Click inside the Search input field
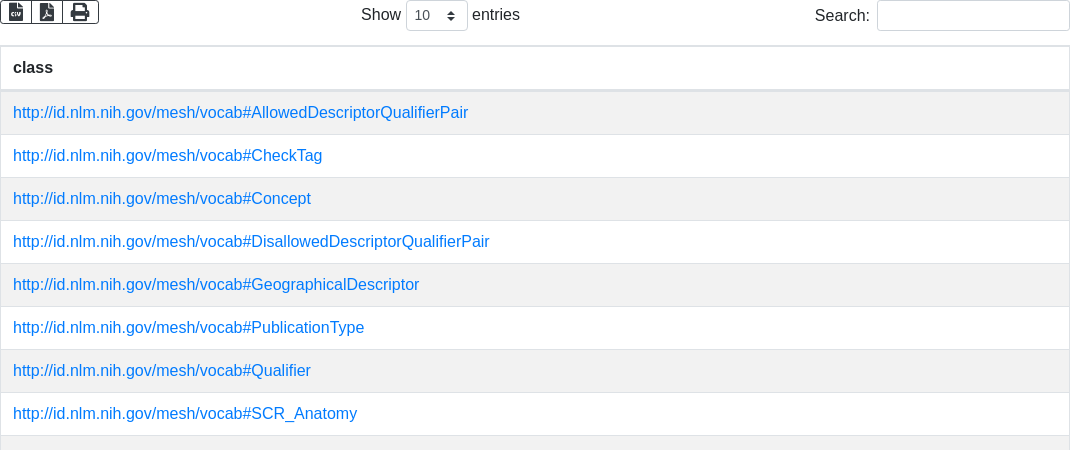The width and height of the screenshot is (1070, 450). [972, 15]
